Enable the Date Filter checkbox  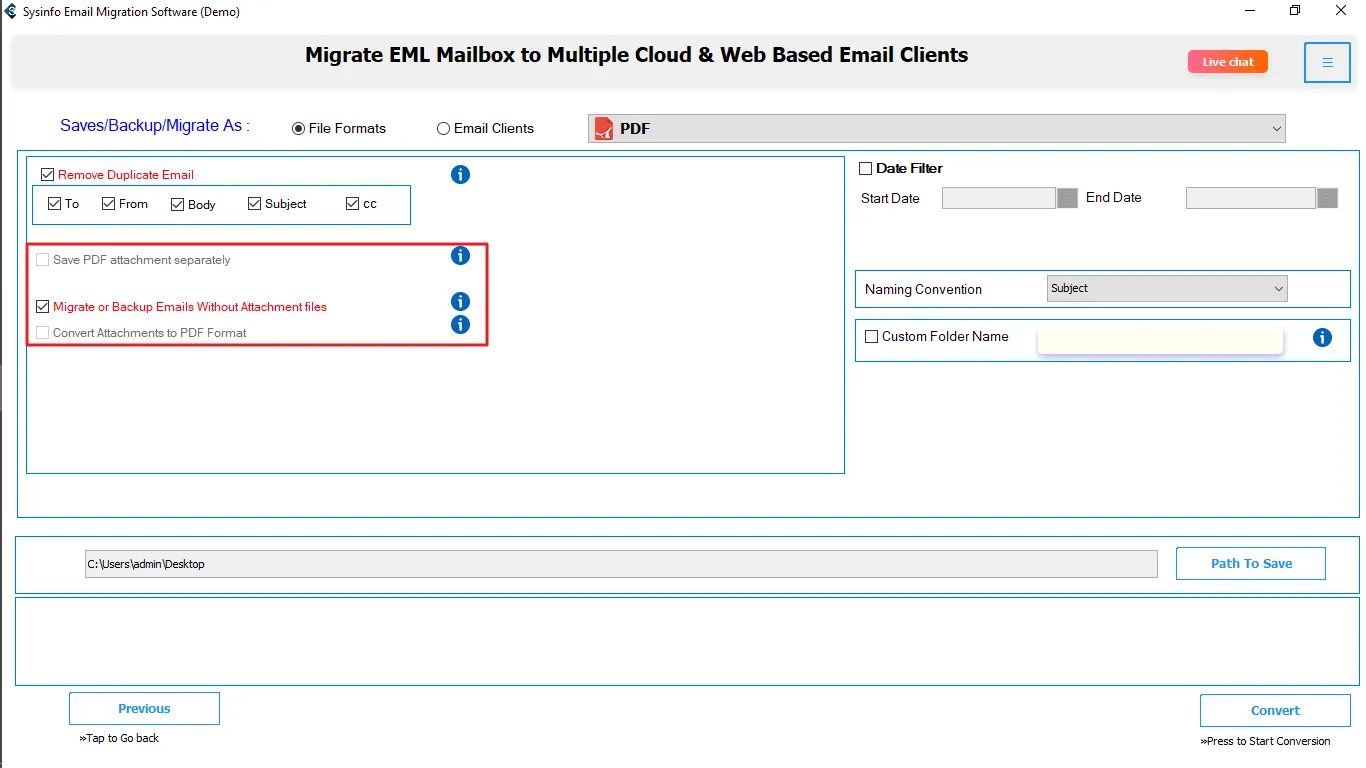point(866,168)
